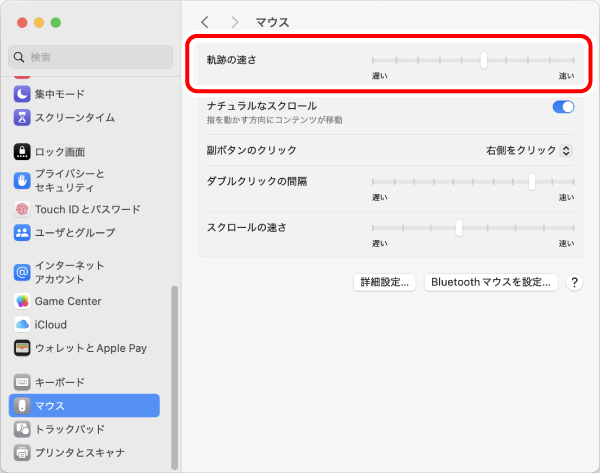Image resolution: width=600 pixels, height=473 pixels.
Task: Click the 詳細設定... button
Action: [x=386, y=282]
